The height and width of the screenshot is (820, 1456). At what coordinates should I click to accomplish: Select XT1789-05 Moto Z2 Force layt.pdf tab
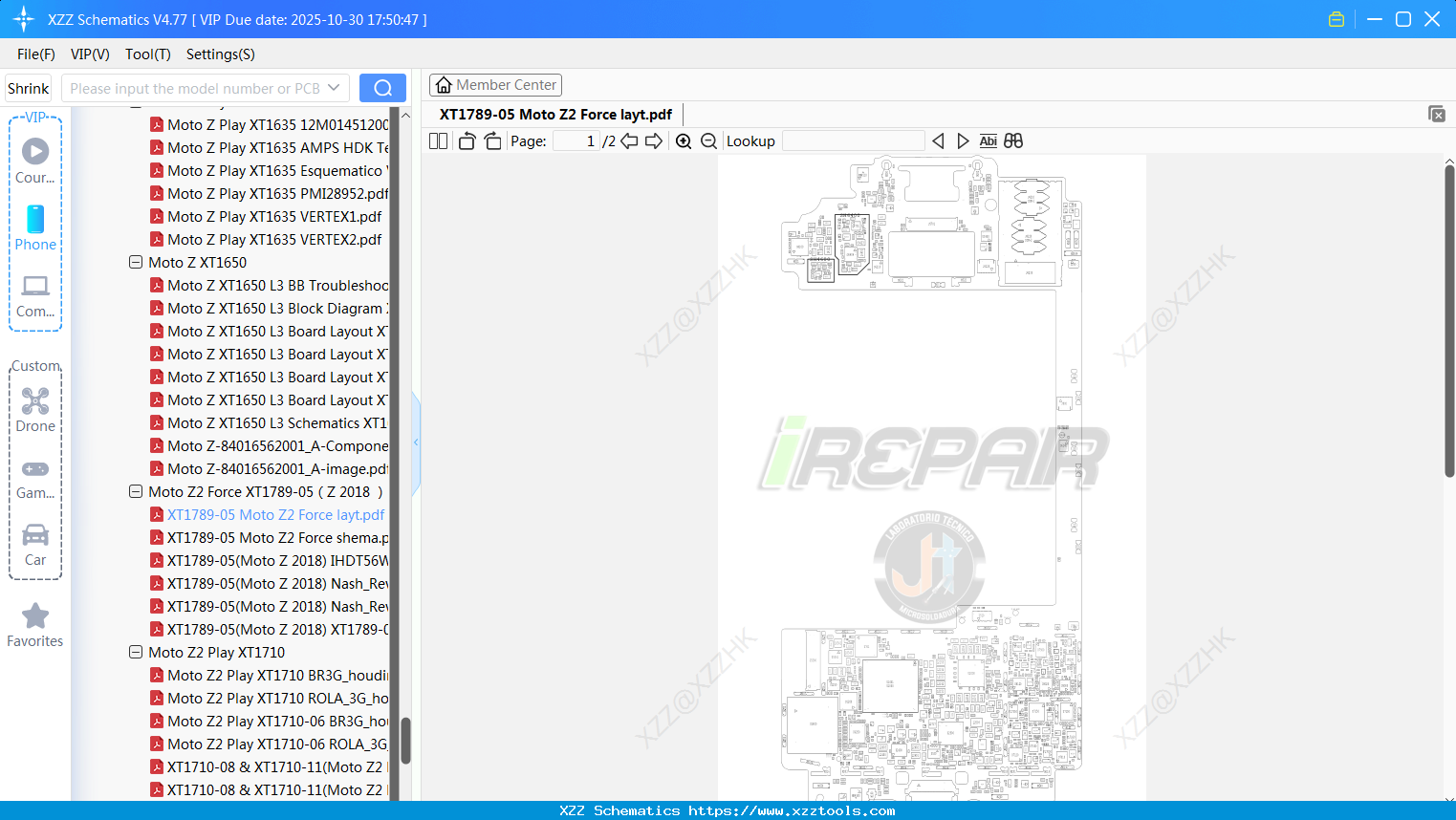click(x=555, y=114)
